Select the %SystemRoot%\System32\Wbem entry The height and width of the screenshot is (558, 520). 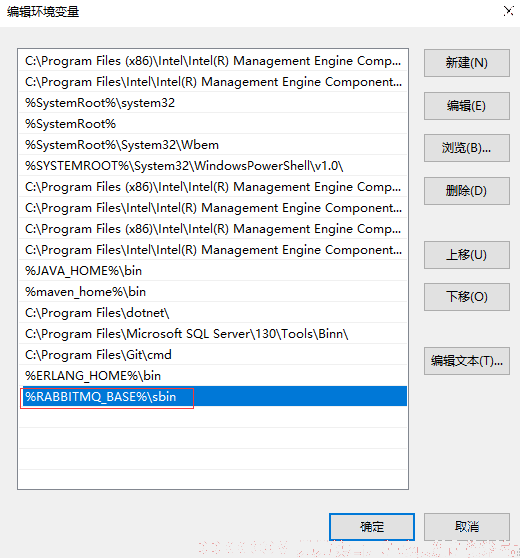click(213, 144)
